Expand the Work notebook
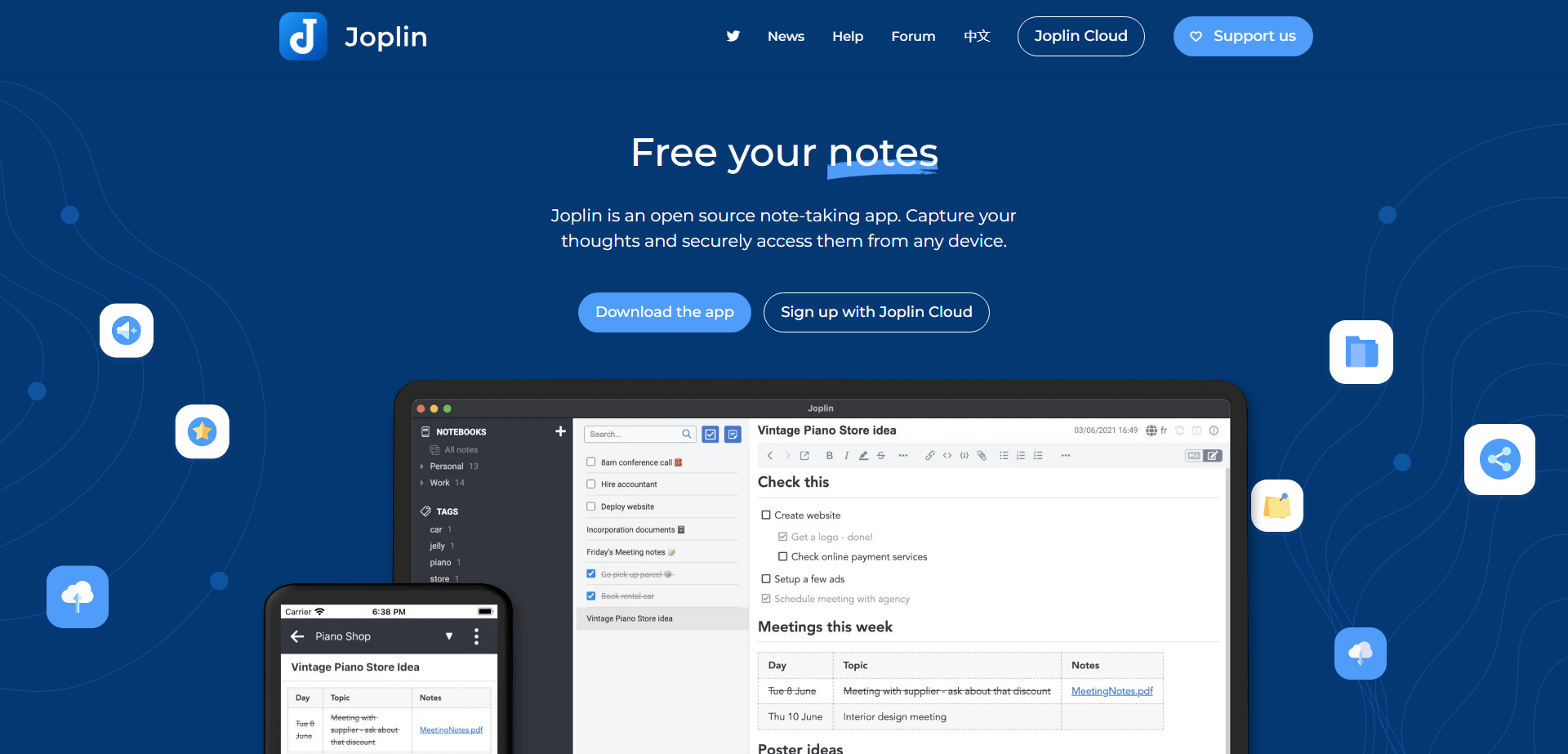 pyautogui.click(x=421, y=483)
